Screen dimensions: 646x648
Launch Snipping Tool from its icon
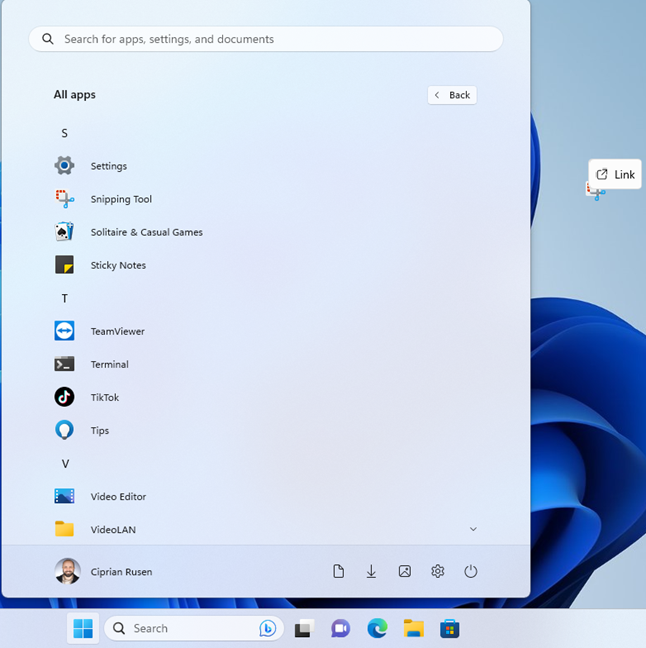tap(64, 199)
